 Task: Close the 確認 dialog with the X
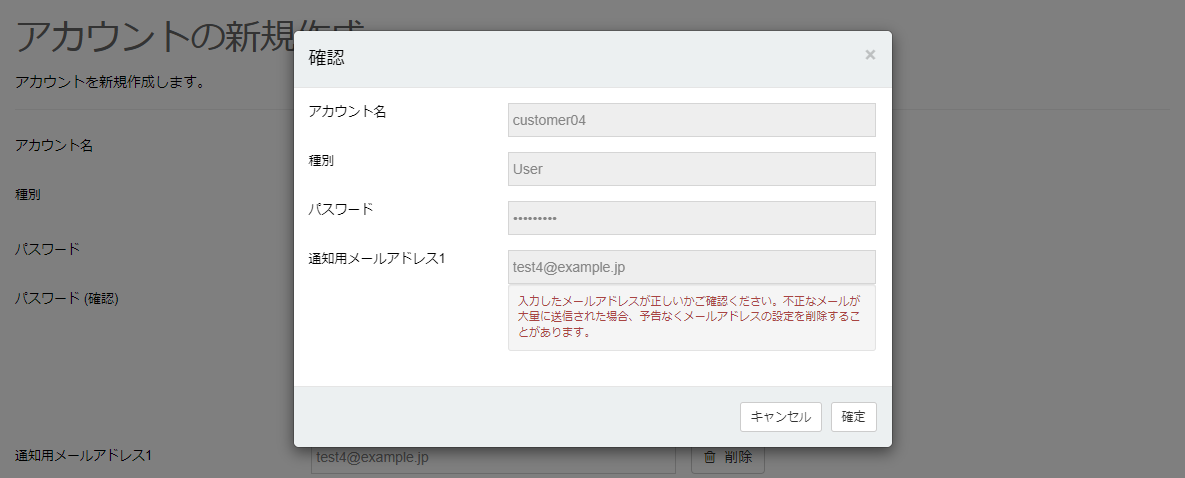pyautogui.click(x=870, y=55)
